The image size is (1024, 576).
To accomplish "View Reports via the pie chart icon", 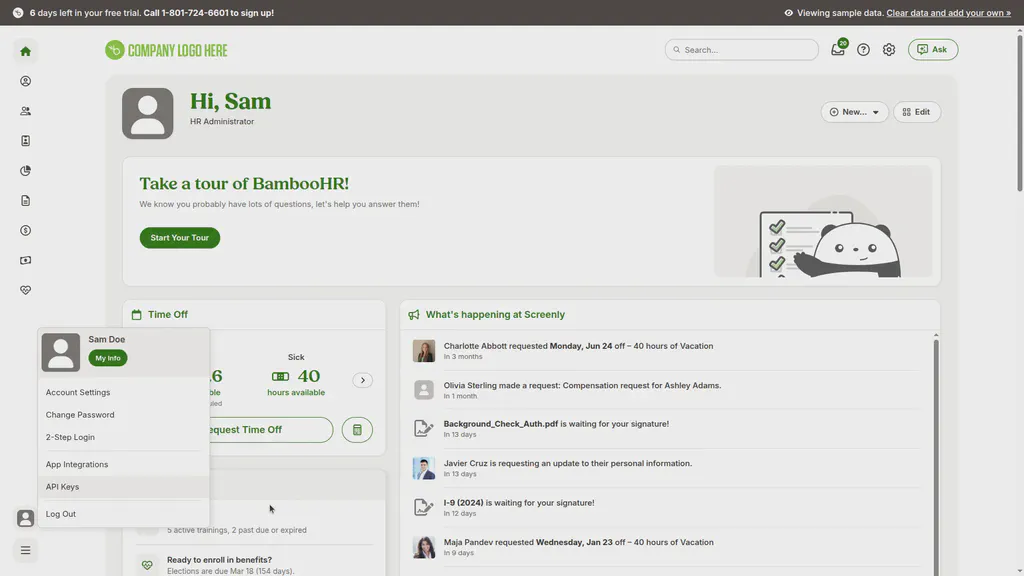I will 25,170.
